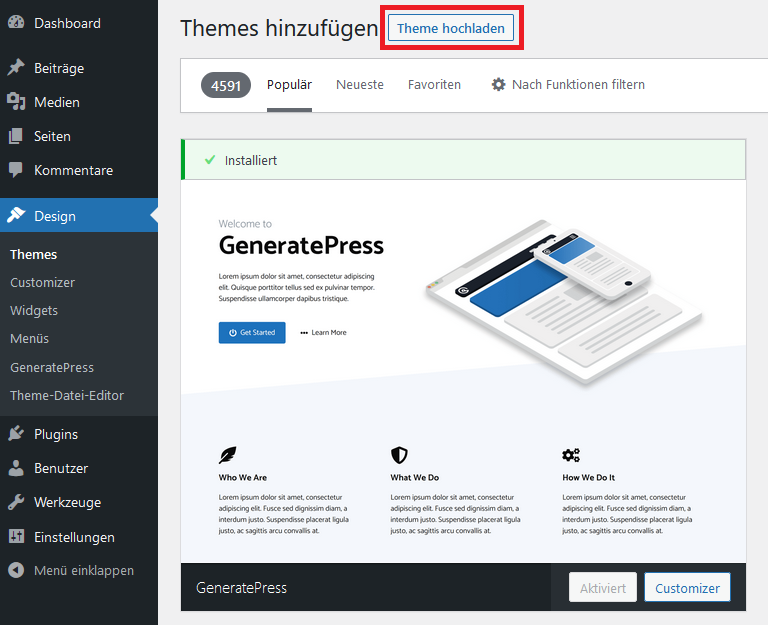Click the Seiten pages icon

coord(16,136)
